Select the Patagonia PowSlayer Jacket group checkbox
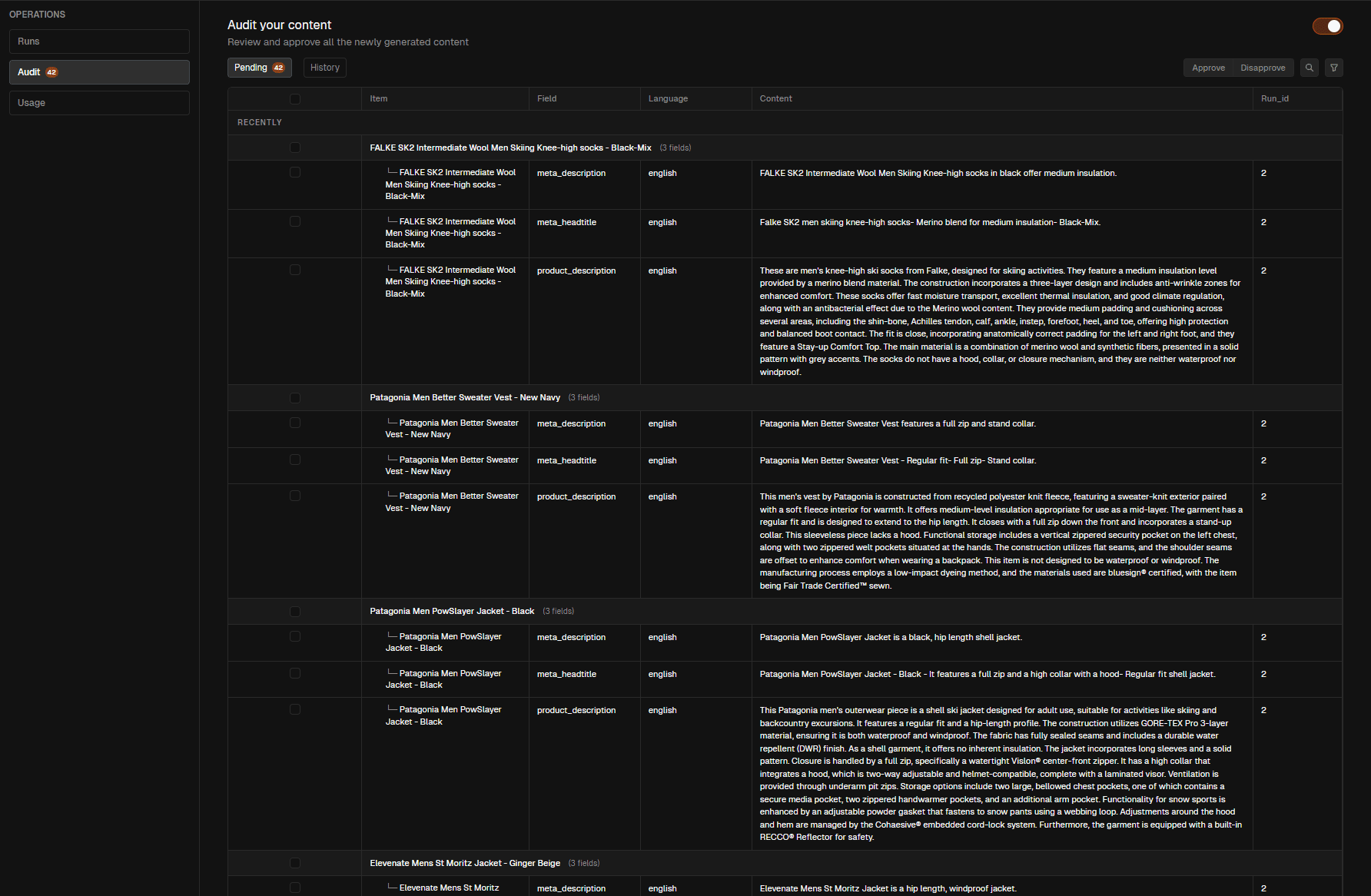 (x=295, y=612)
